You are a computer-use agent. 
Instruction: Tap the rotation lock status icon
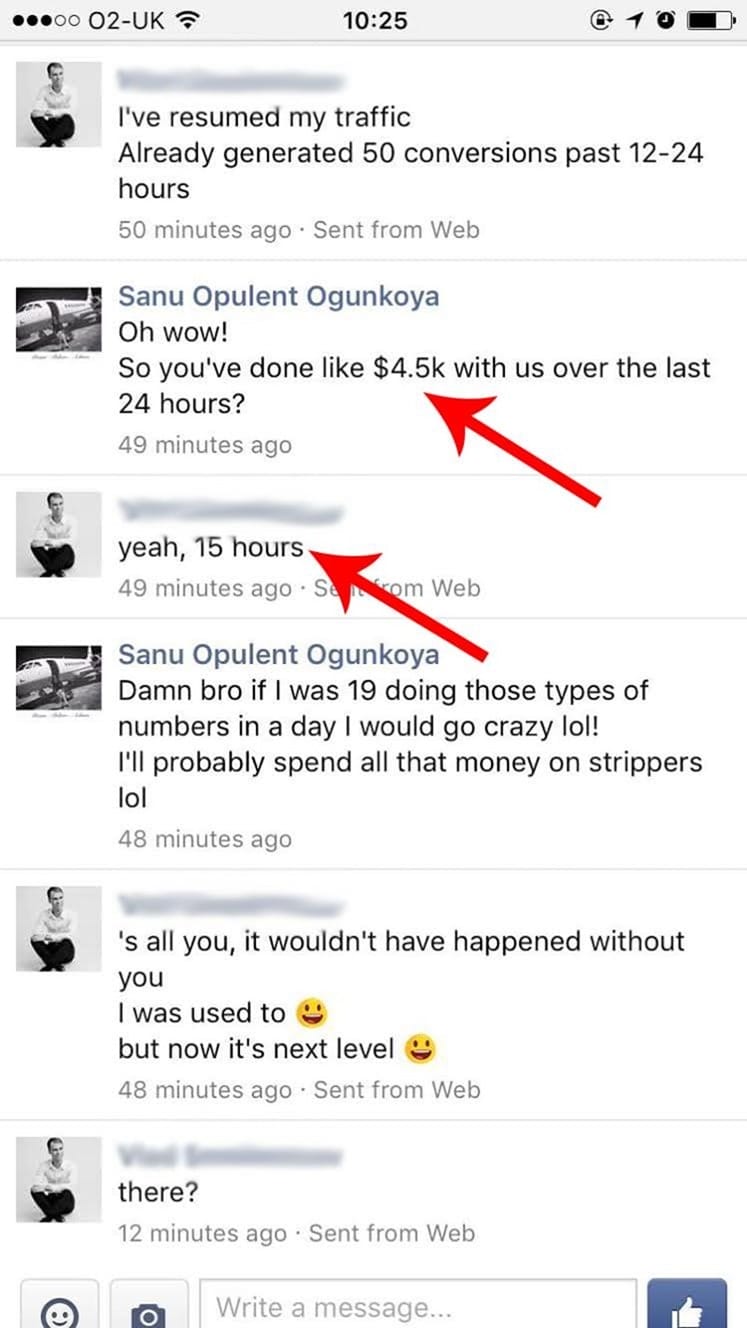(601, 19)
